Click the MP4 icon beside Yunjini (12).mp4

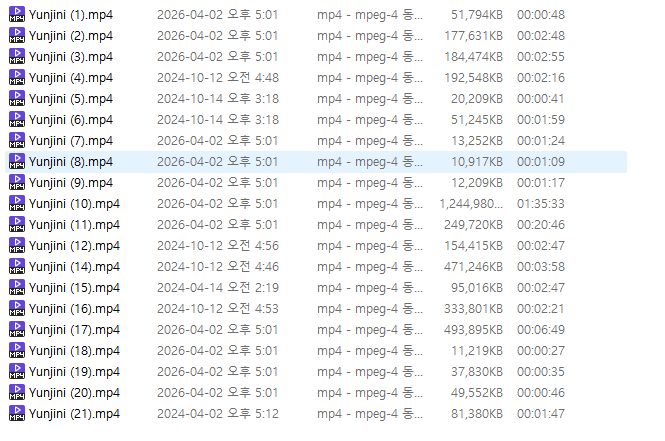[x=17, y=245]
